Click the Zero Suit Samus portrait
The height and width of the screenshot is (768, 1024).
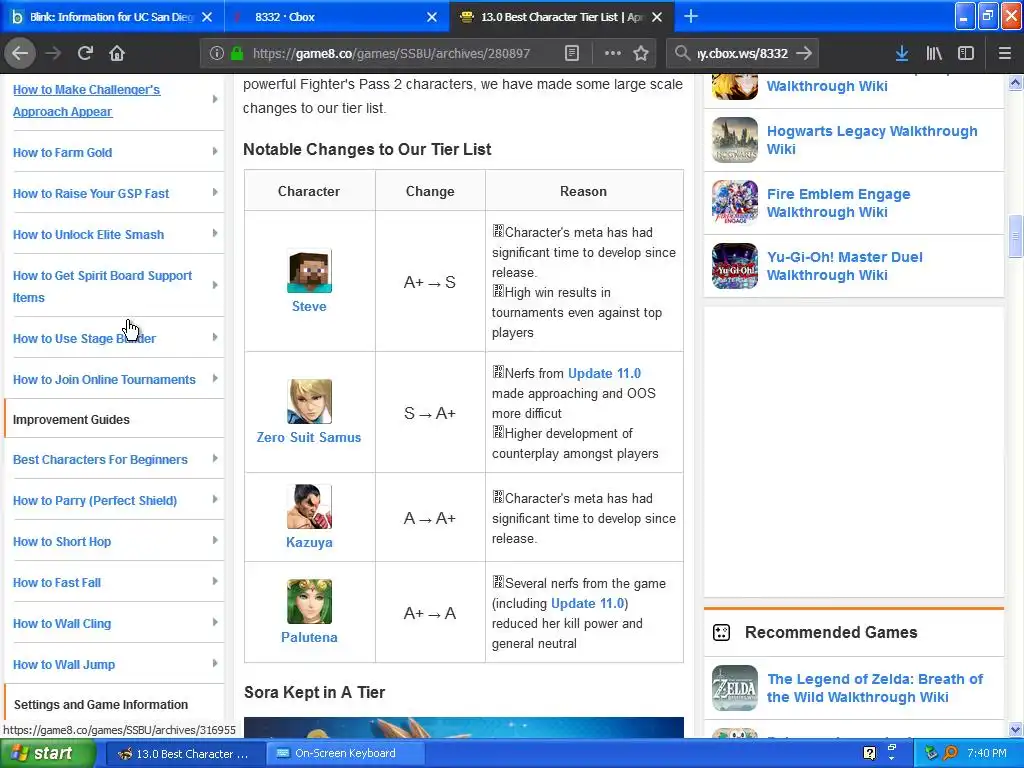(x=310, y=402)
